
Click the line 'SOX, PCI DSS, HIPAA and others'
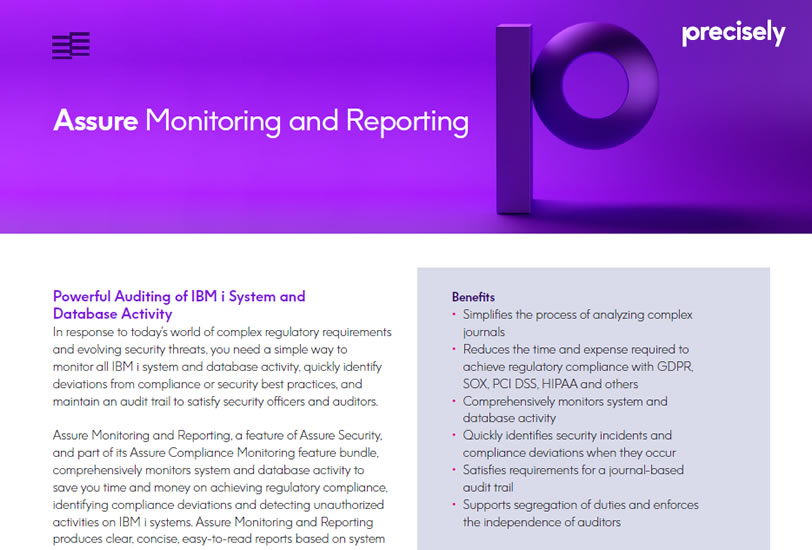(x=550, y=384)
